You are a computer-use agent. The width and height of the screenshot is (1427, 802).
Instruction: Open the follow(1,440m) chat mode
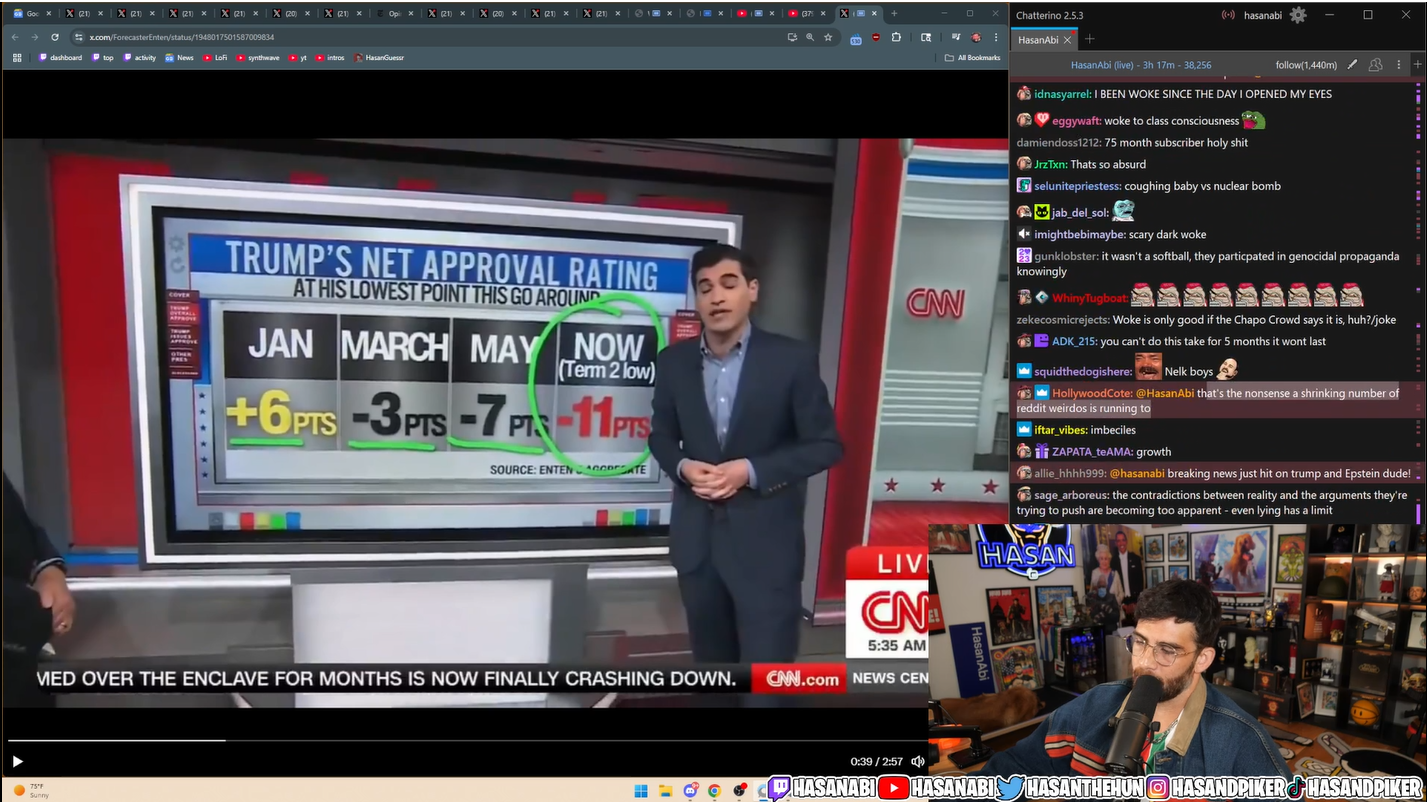pos(1306,65)
